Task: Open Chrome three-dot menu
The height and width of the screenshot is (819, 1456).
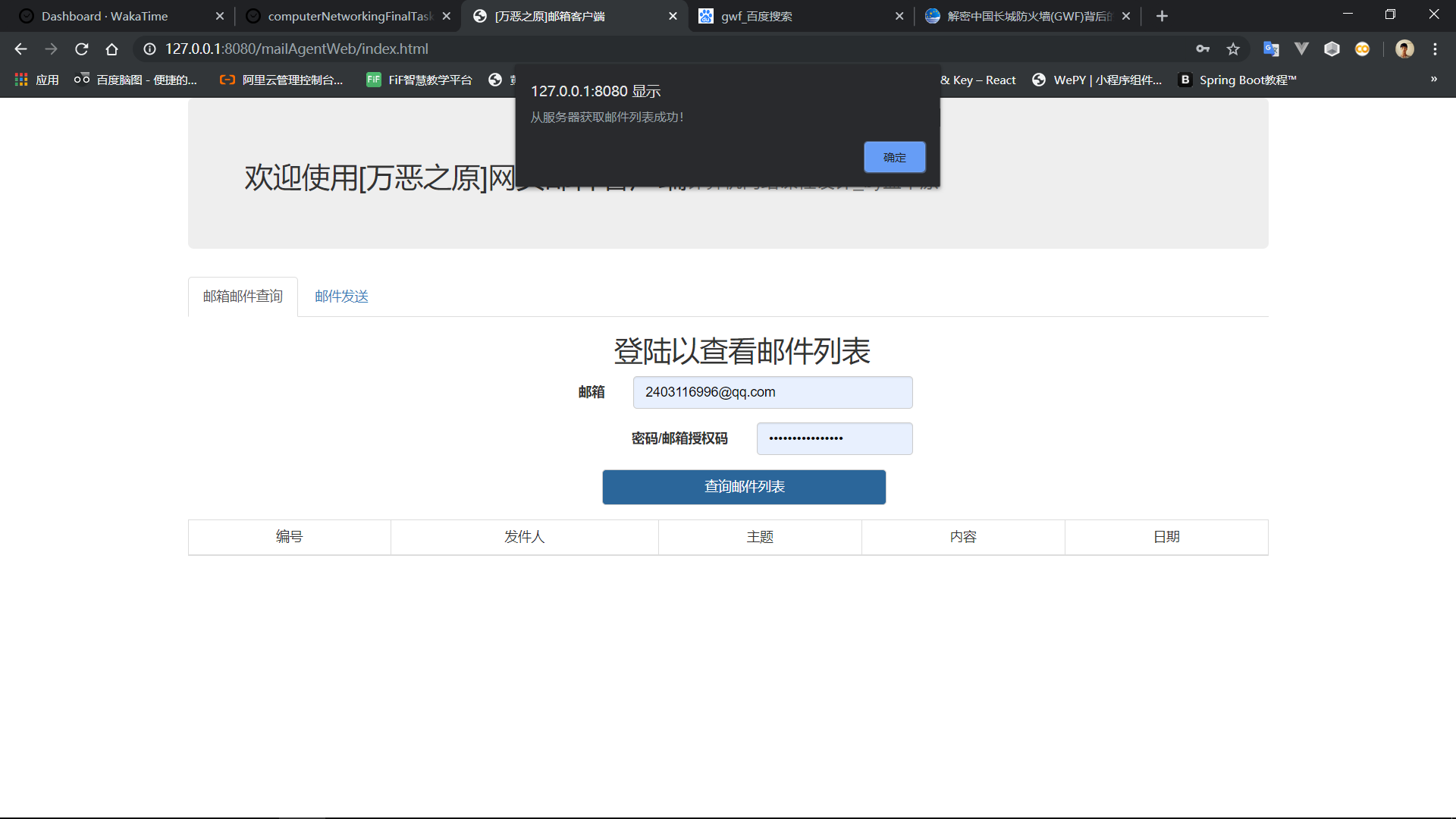Action: coord(1435,49)
